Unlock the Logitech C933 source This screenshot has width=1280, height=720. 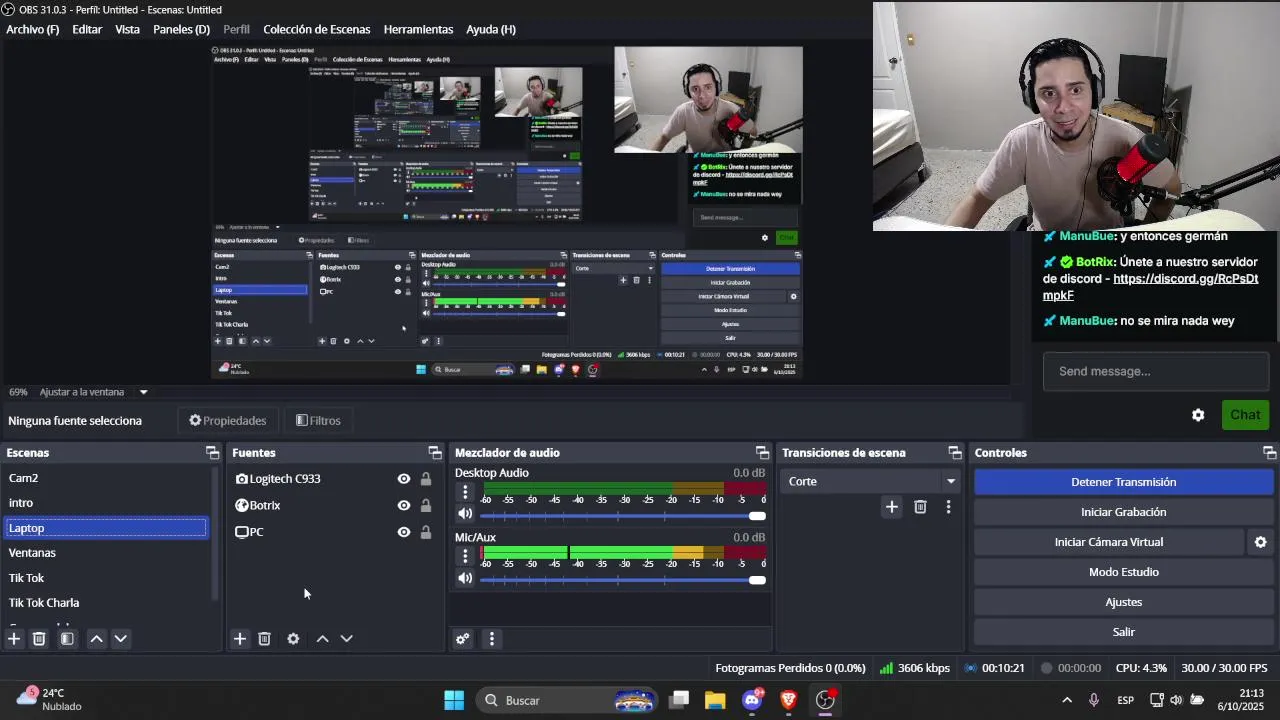tap(426, 479)
